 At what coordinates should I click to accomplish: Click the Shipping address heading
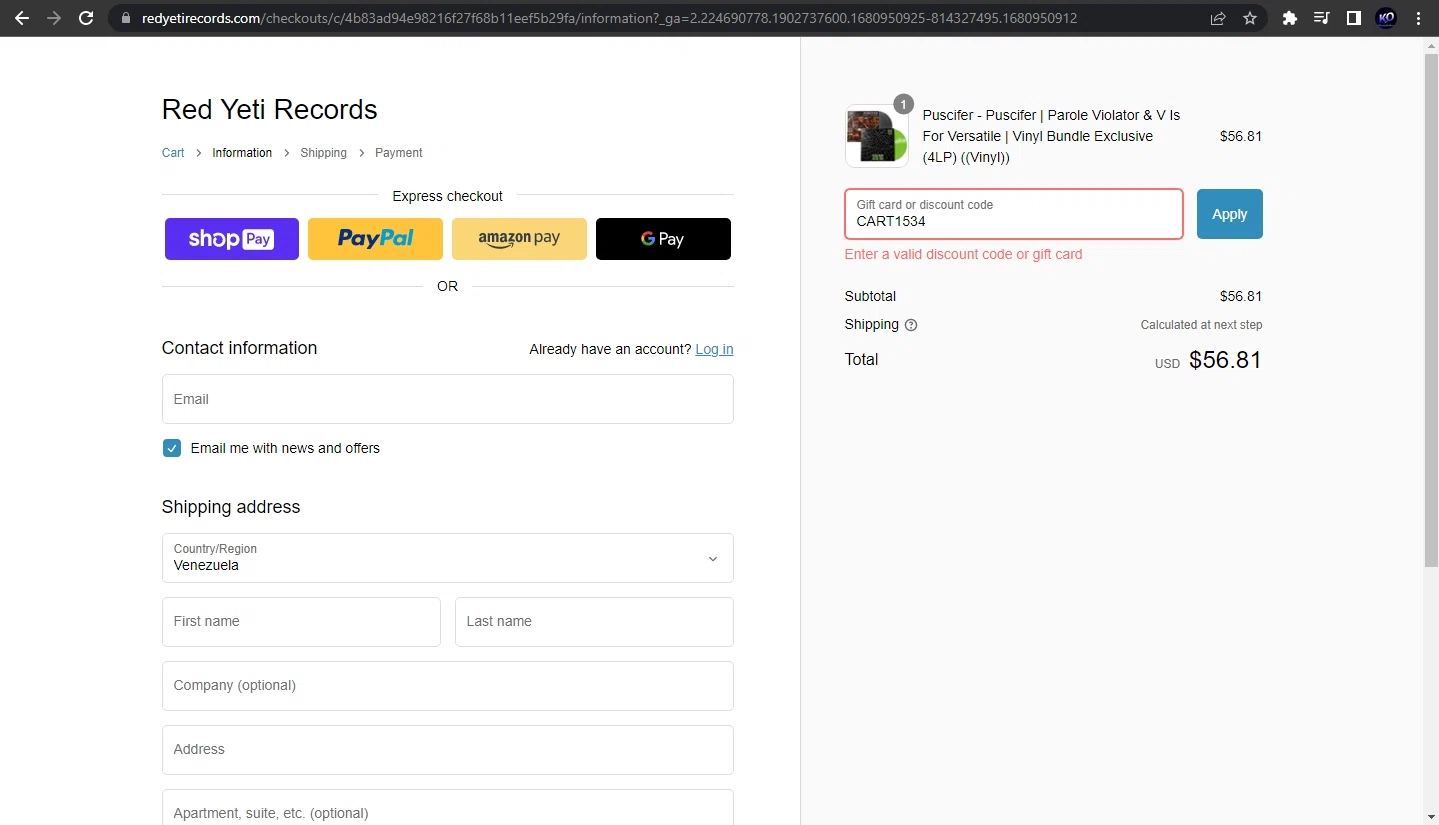(x=231, y=507)
